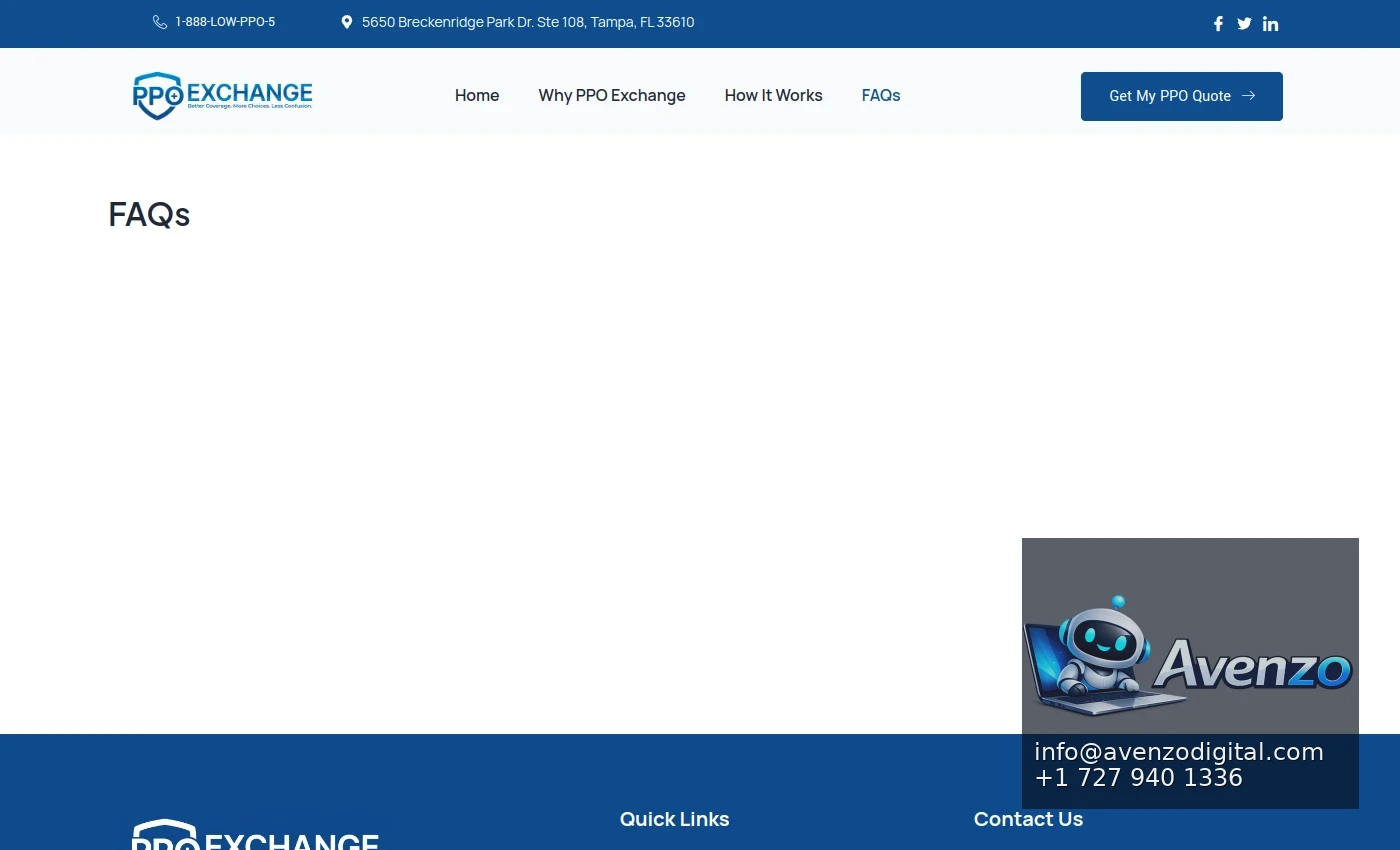Open the LinkedIn social icon

click(1270, 24)
